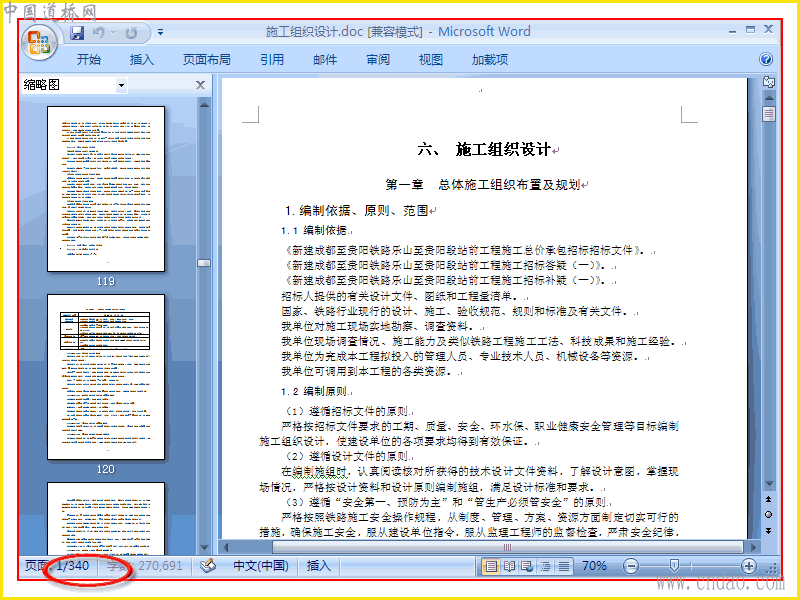Open the Customize Quick Access Toolbar dropdown
Screen dimensions: 800x600
coord(160,33)
